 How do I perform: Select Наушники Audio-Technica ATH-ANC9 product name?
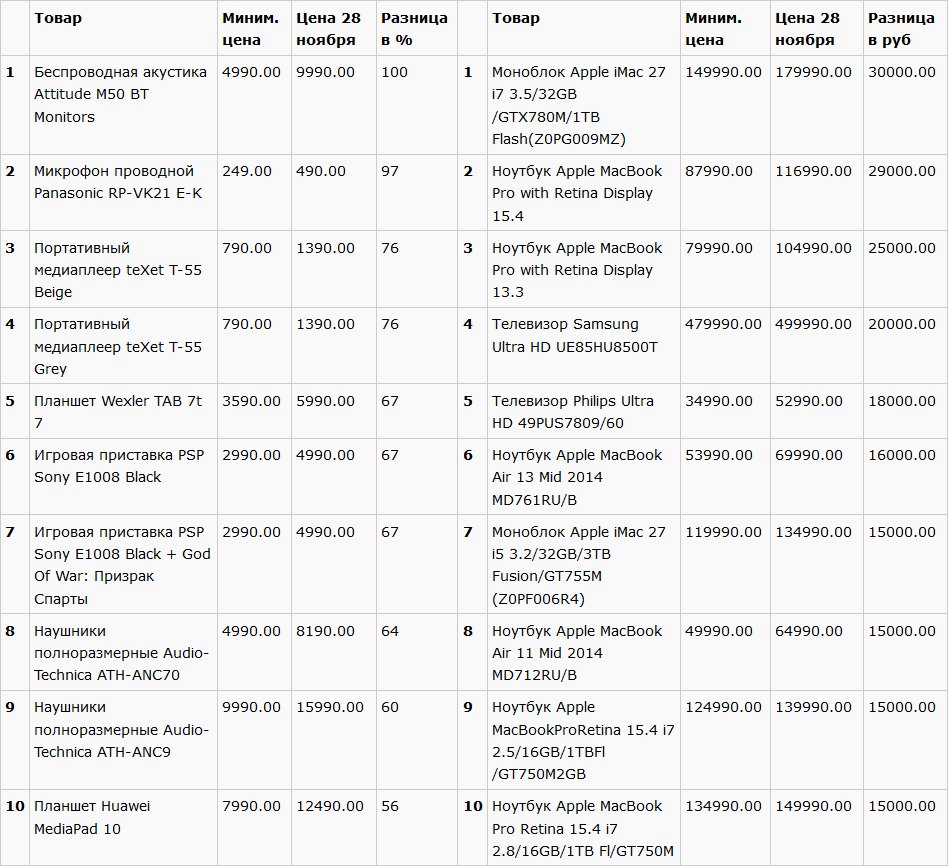point(122,729)
